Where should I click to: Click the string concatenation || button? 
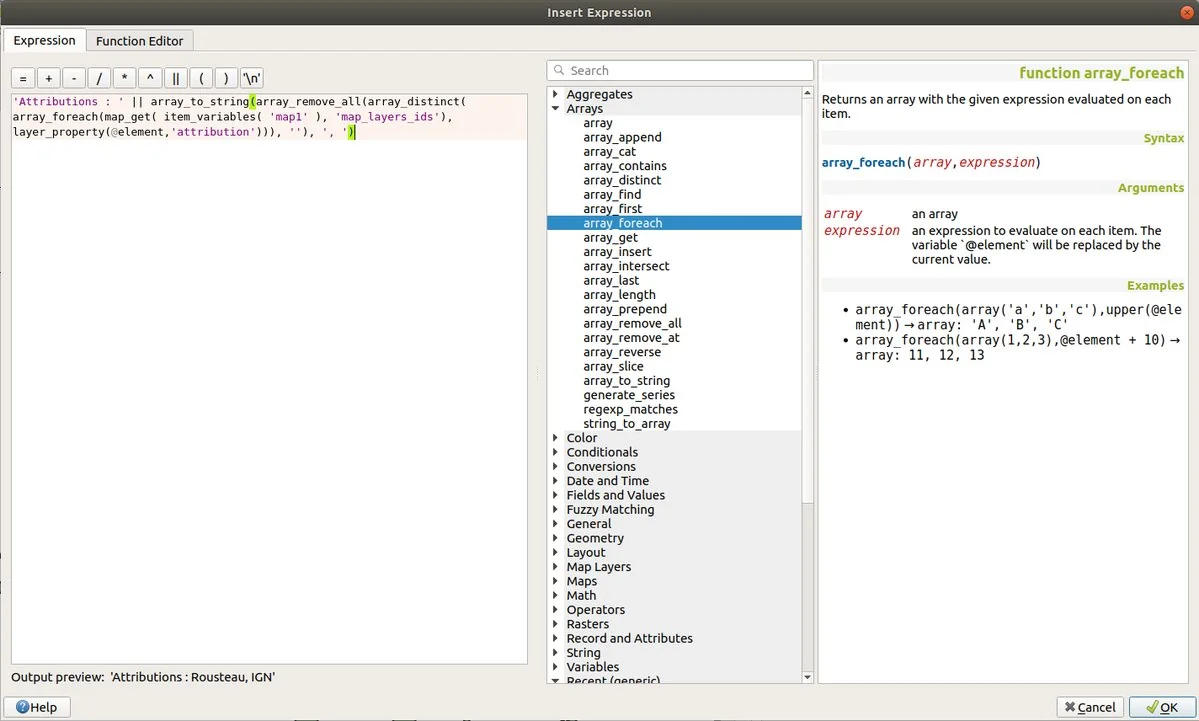tap(176, 79)
